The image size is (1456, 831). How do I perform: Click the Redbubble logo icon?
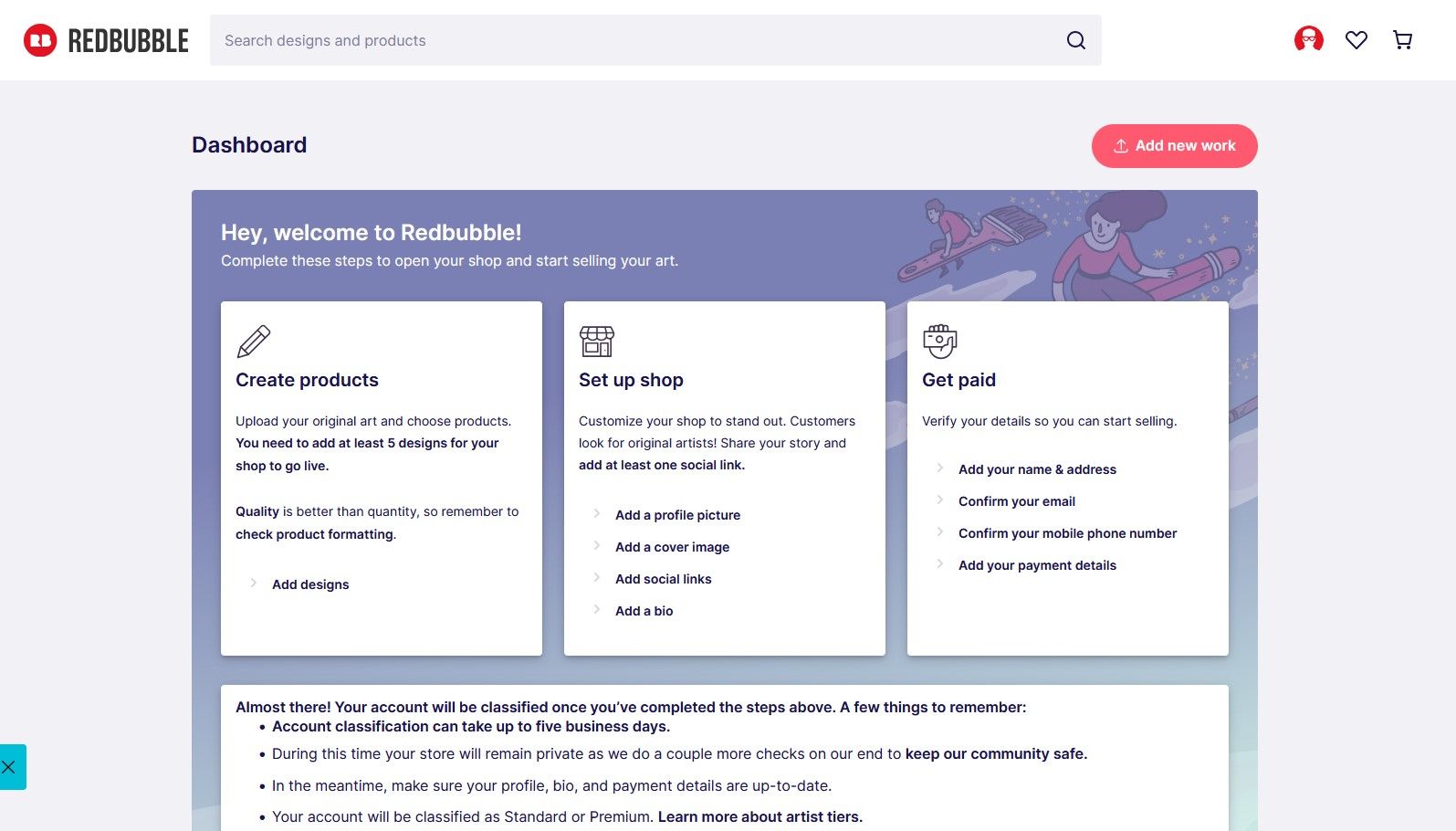point(40,40)
